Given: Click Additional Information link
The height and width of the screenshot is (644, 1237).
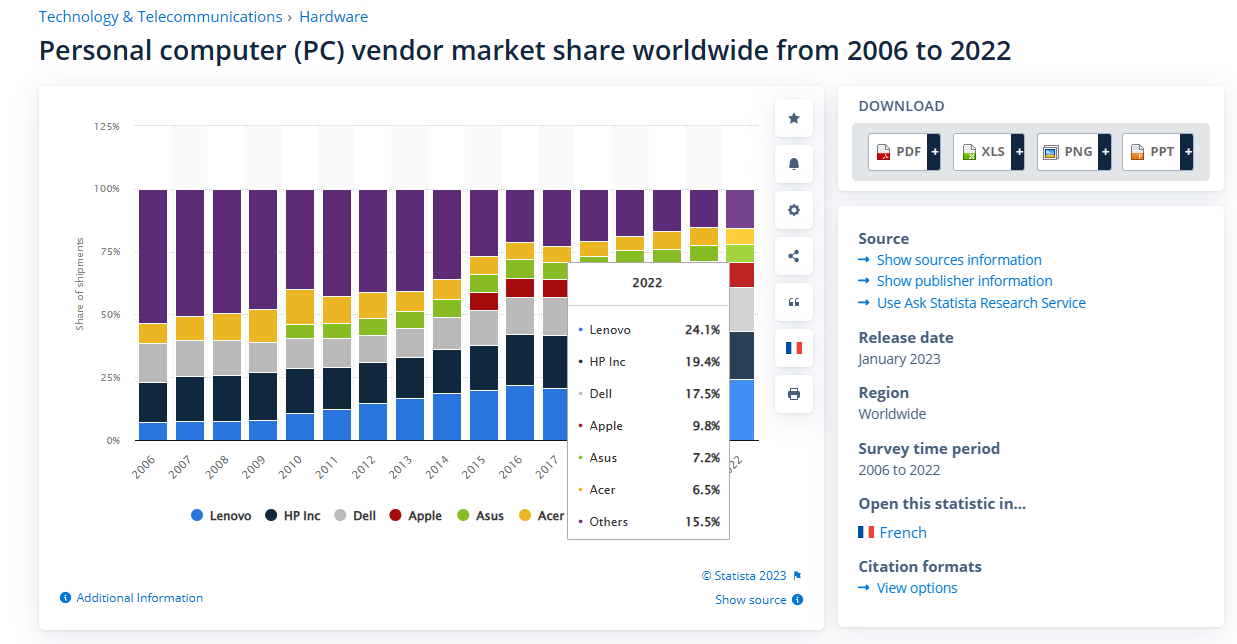Looking at the screenshot, I should 139,598.
